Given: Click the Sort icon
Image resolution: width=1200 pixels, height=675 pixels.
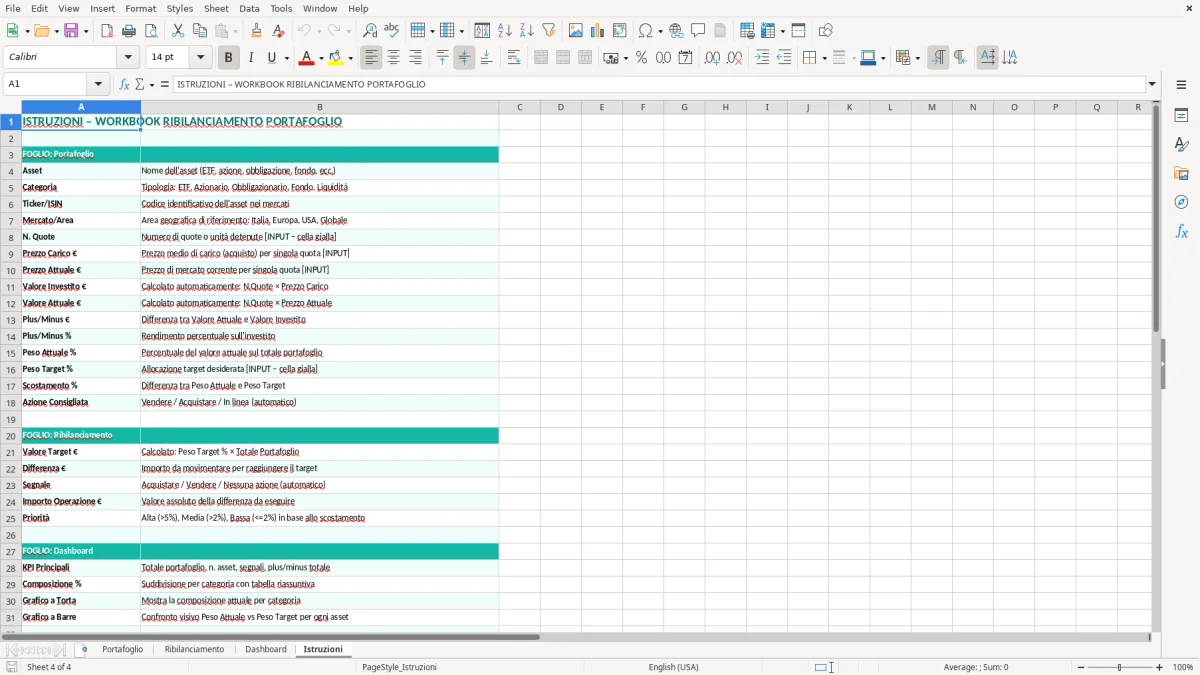Looking at the screenshot, I should [x=482, y=31].
